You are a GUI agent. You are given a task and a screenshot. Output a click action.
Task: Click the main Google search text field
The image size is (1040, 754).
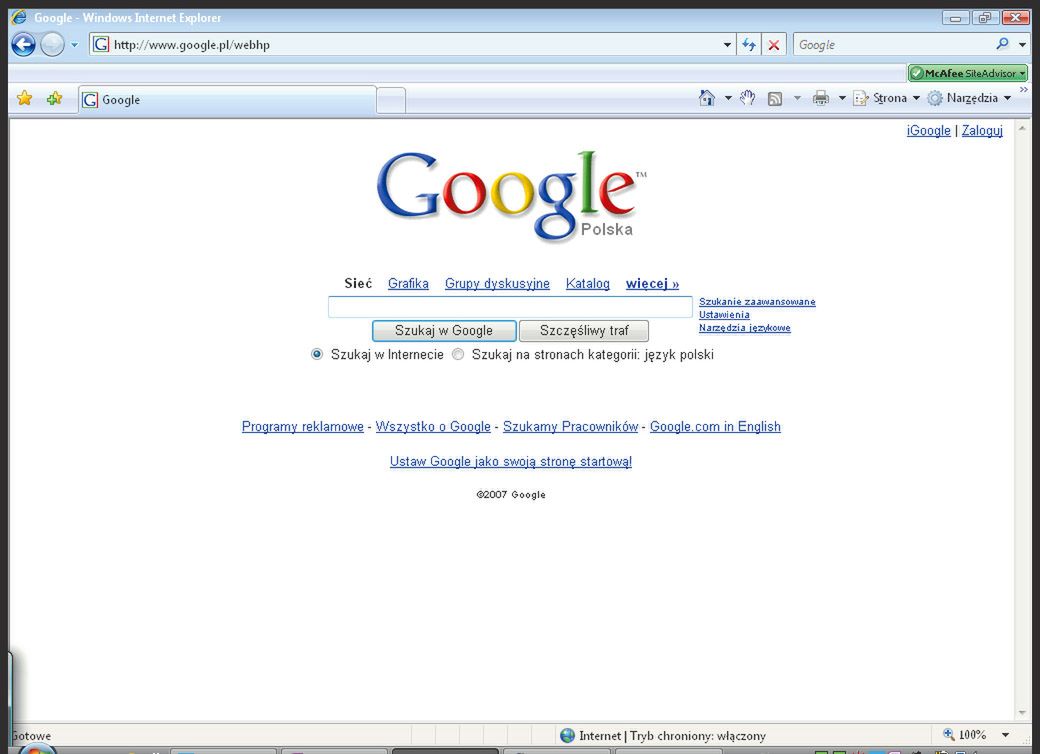click(510, 307)
